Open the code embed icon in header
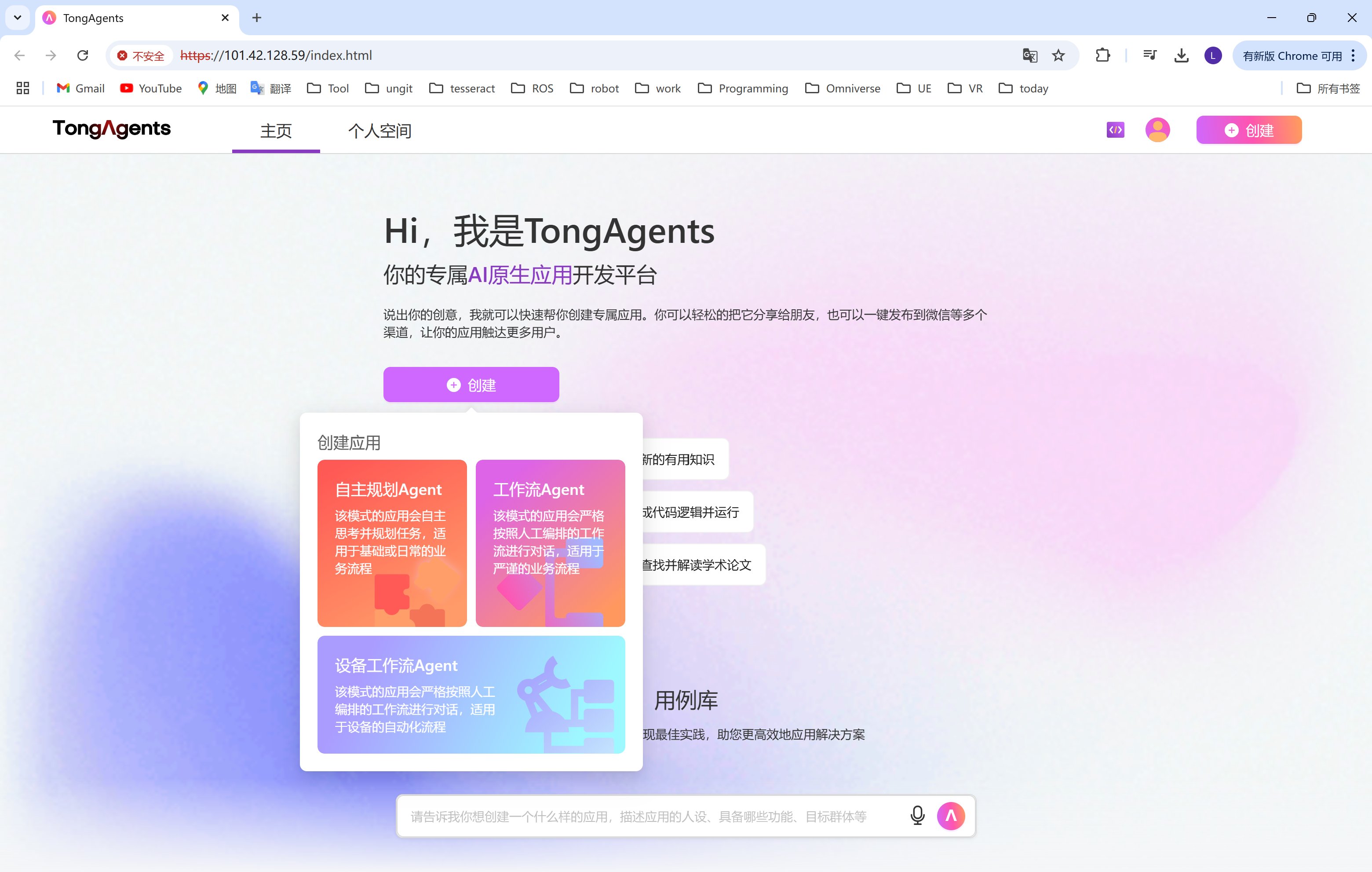The image size is (1372, 872). tap(1115, 130)
